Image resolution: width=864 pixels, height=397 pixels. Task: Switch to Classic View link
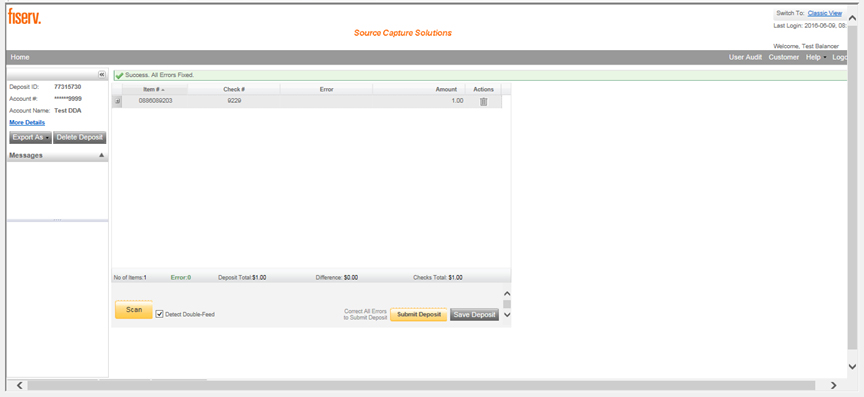(825, 13)
